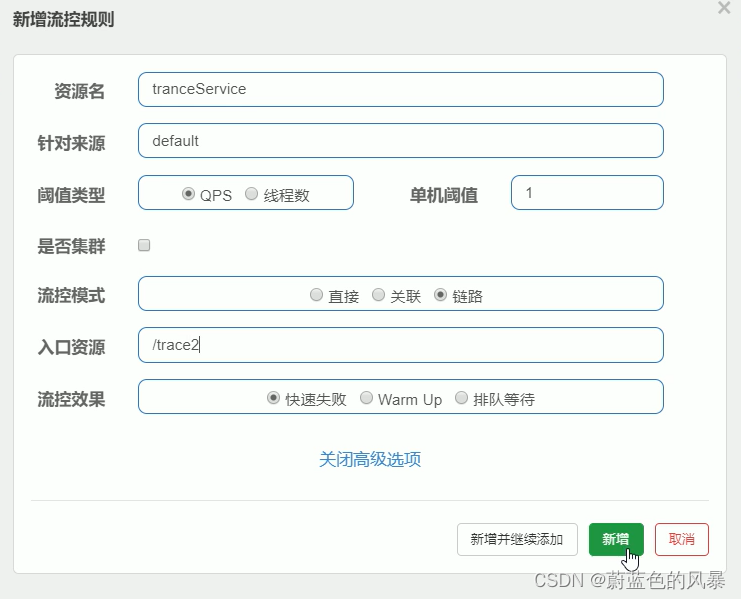Image resolution: width=741 pixels, height=599 pixels.
Task: Collapse options via 关闭高级选项 link
Action: coord(370,459)
